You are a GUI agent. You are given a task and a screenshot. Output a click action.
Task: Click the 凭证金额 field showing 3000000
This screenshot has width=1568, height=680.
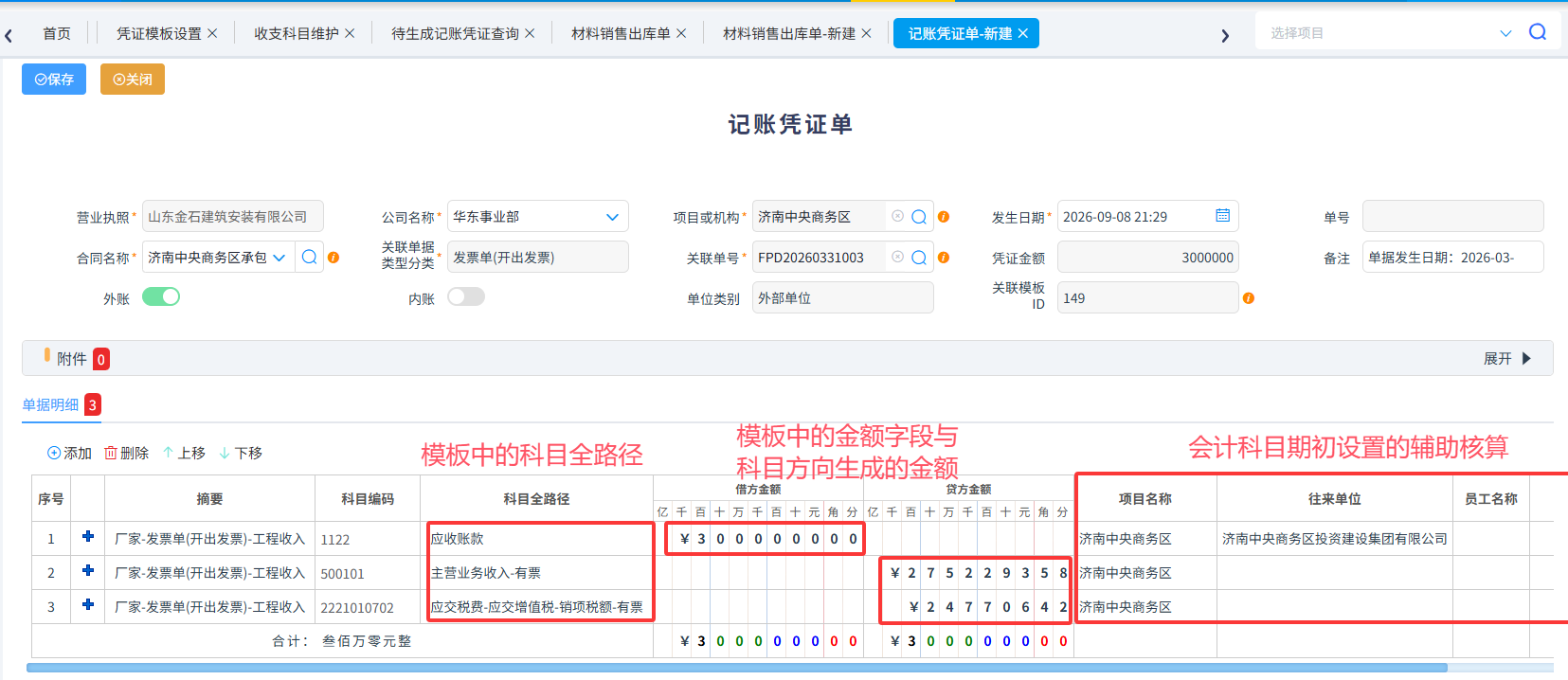1147,258
